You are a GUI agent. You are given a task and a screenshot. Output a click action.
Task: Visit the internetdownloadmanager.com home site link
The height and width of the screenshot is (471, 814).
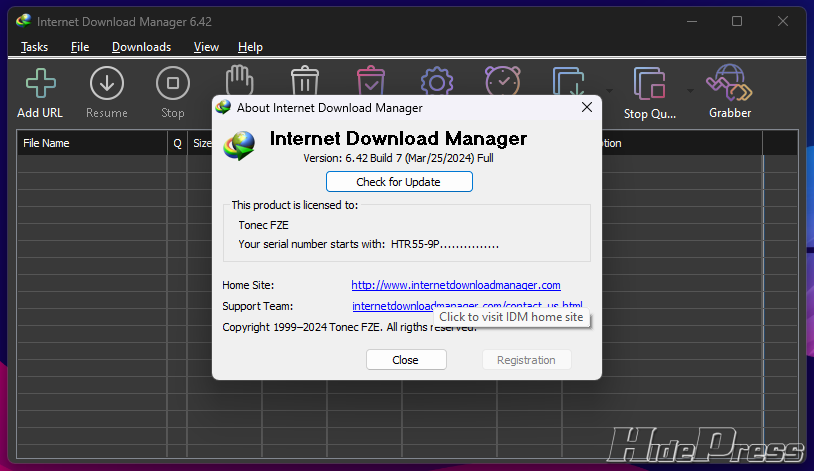tap(456, 285)
